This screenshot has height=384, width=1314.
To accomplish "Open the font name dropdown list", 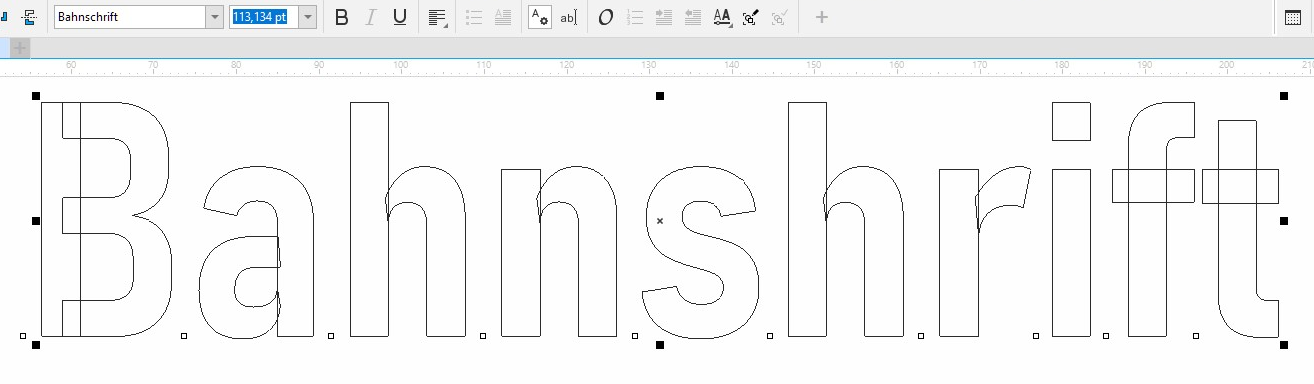I will click(x=214, y=17).
